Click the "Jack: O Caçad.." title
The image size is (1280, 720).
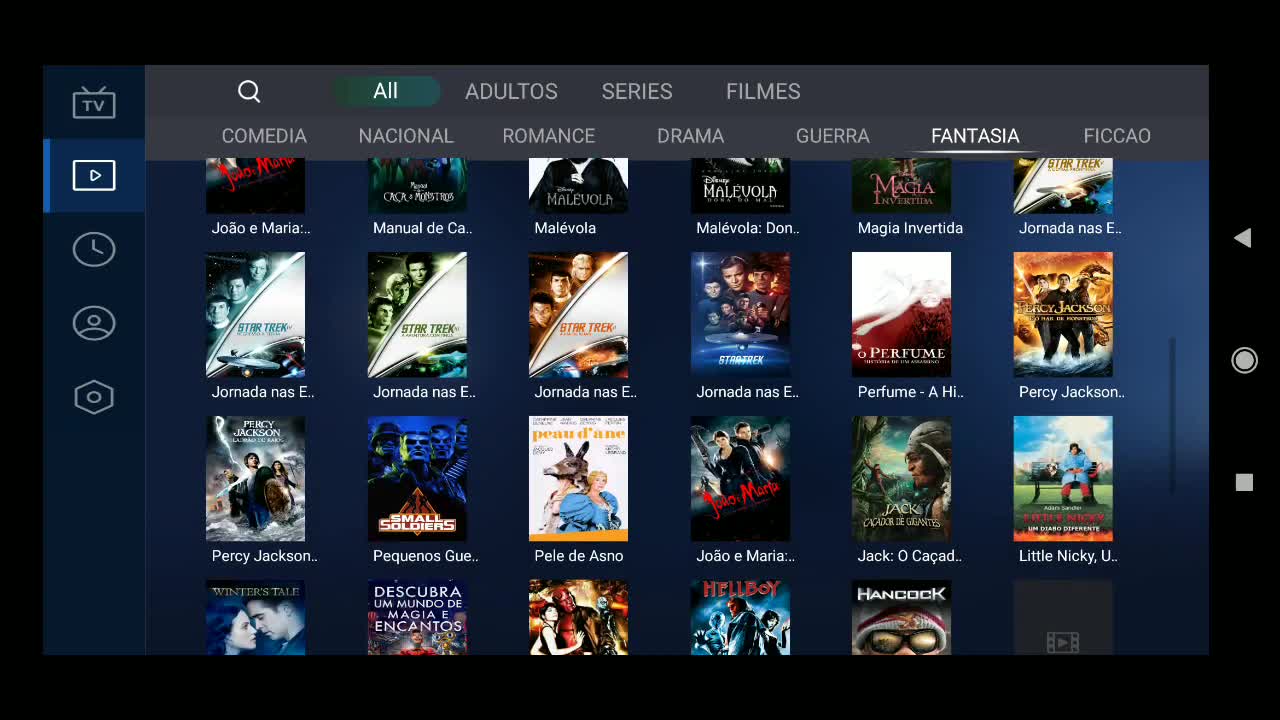pyautogui.click(x=909, y=556)
